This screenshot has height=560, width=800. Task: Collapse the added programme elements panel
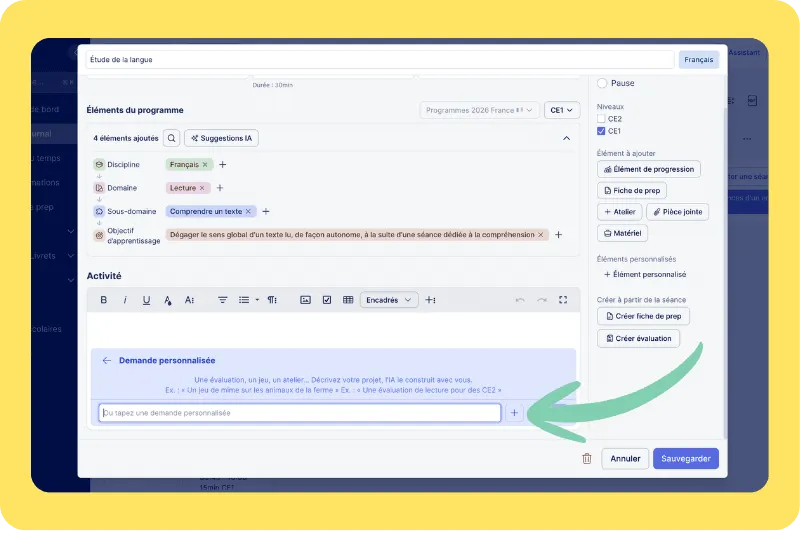[566, 138]
